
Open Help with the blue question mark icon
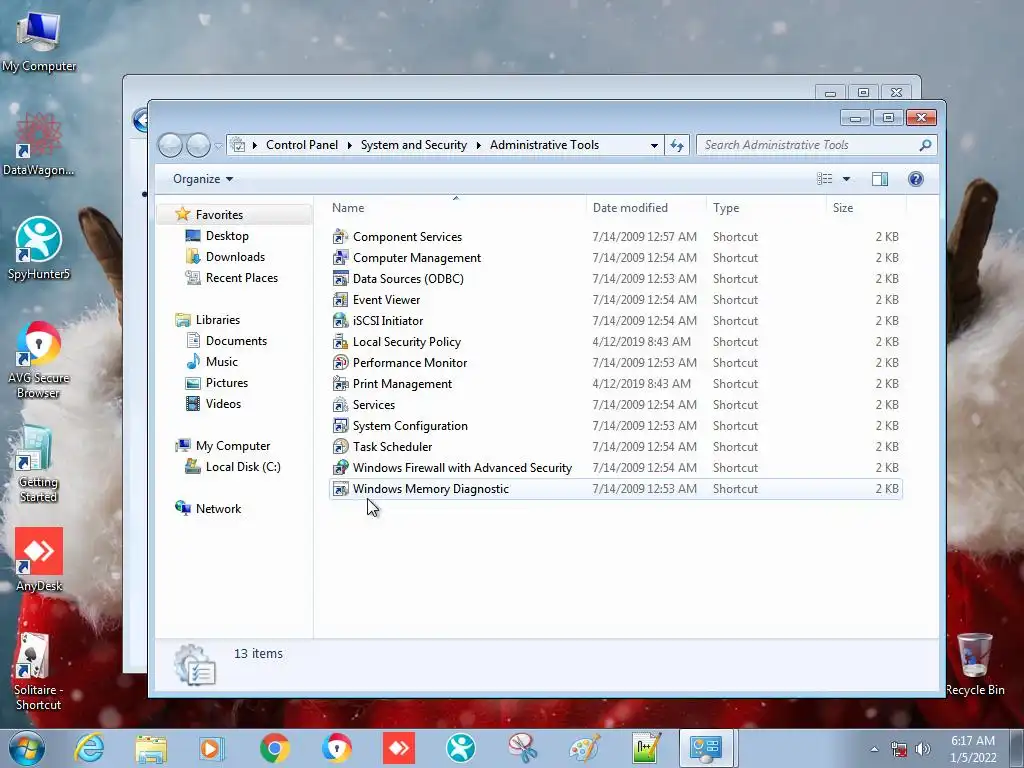(x=916, y=179)
